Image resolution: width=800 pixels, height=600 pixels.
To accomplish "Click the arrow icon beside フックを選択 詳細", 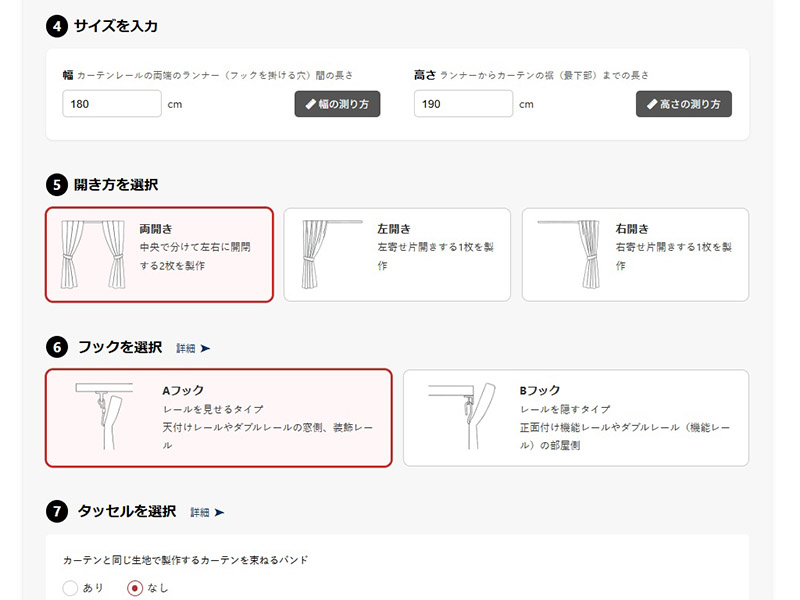I will [x=205, y=349].
